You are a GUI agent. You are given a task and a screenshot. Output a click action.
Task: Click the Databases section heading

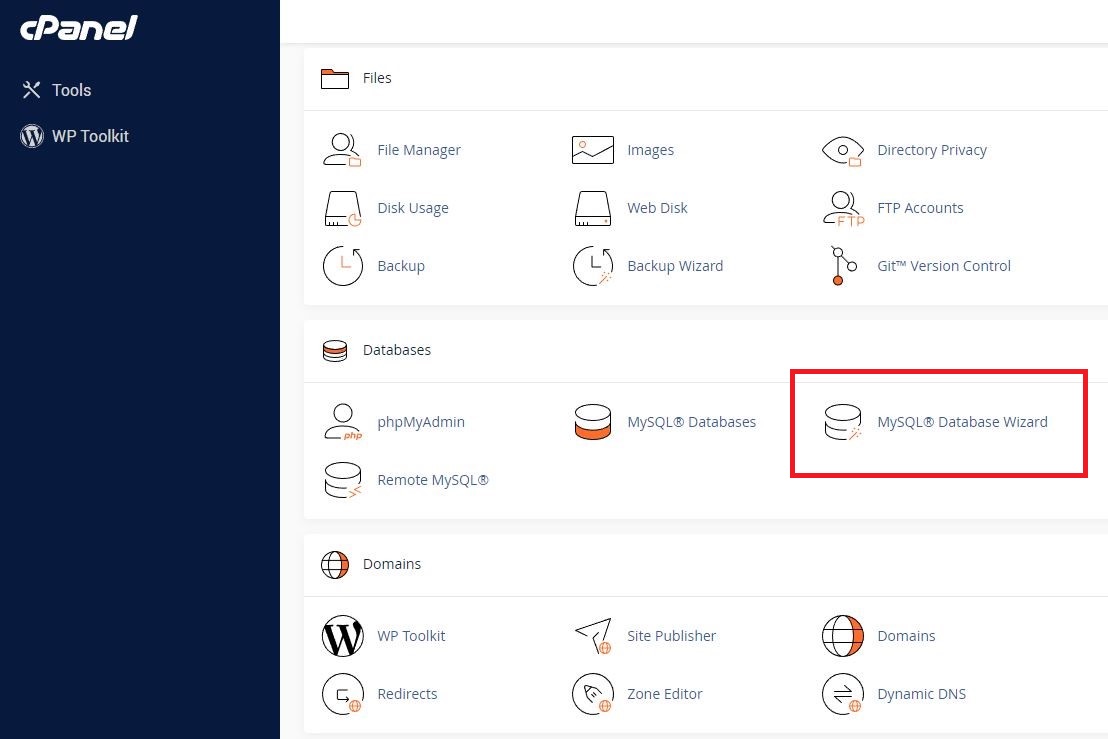coord(396,350)
